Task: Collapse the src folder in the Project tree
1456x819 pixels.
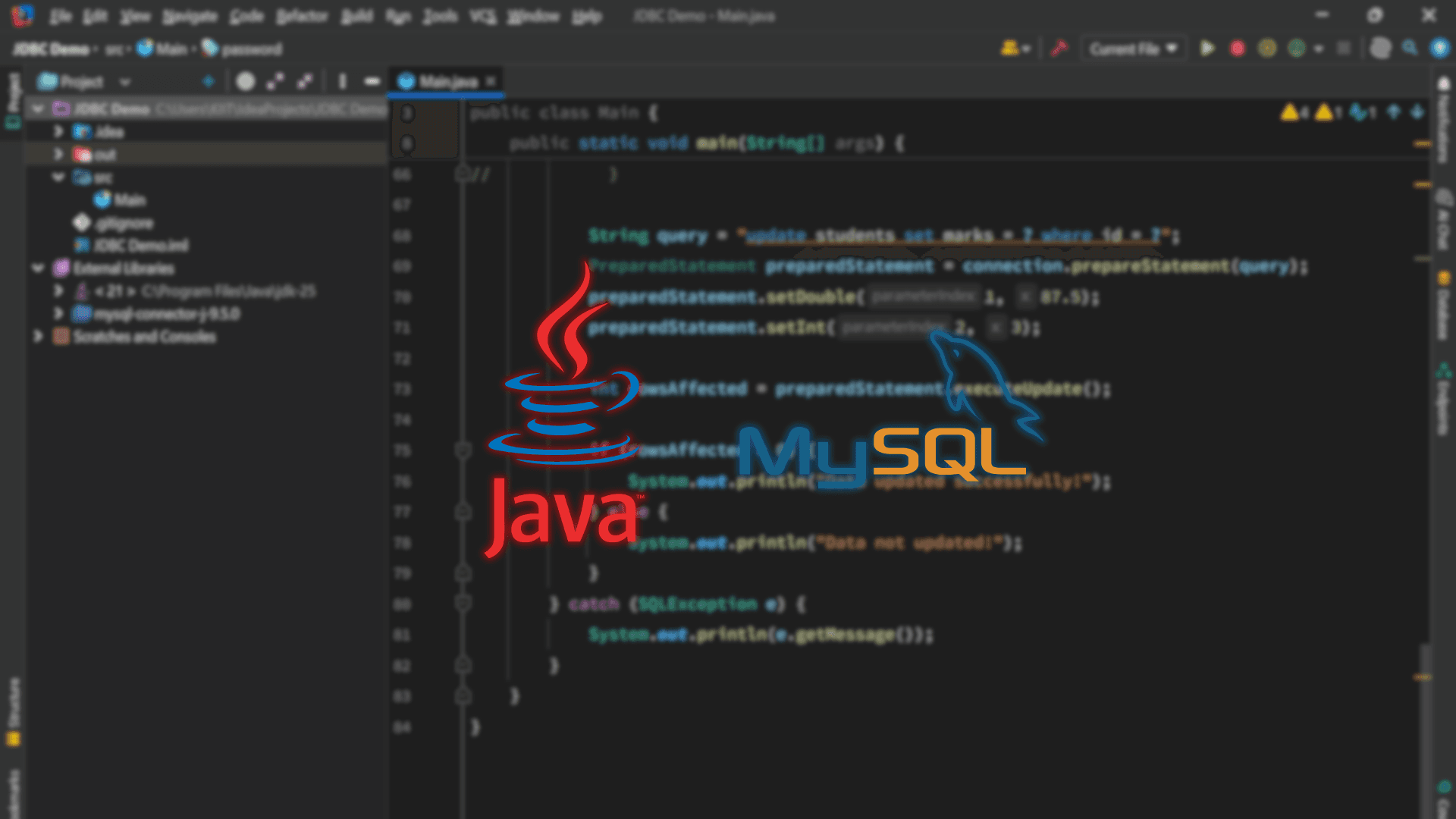Action: click(x=59, y=177)
